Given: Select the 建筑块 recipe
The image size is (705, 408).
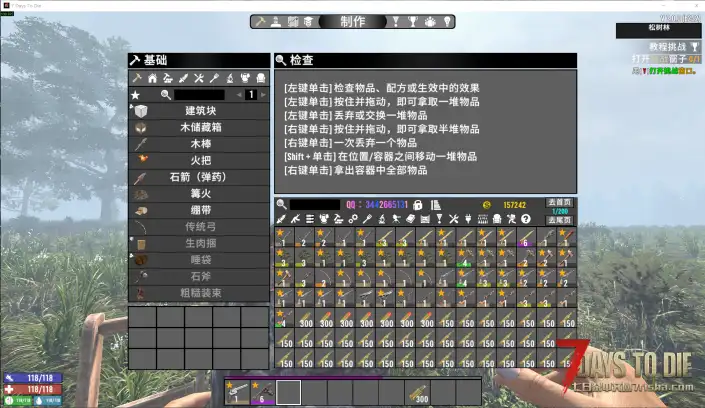Looking at the screenshot, I should coord(199,111).
